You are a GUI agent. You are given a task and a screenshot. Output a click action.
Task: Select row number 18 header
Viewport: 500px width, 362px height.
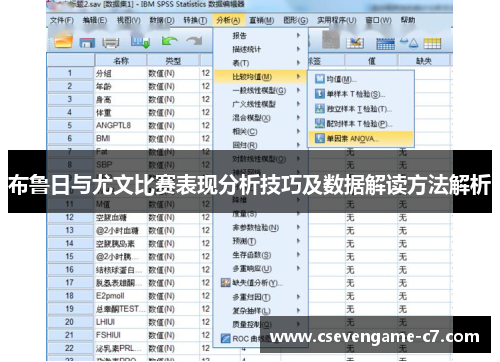pyautogui.click(x=71, y=296)
